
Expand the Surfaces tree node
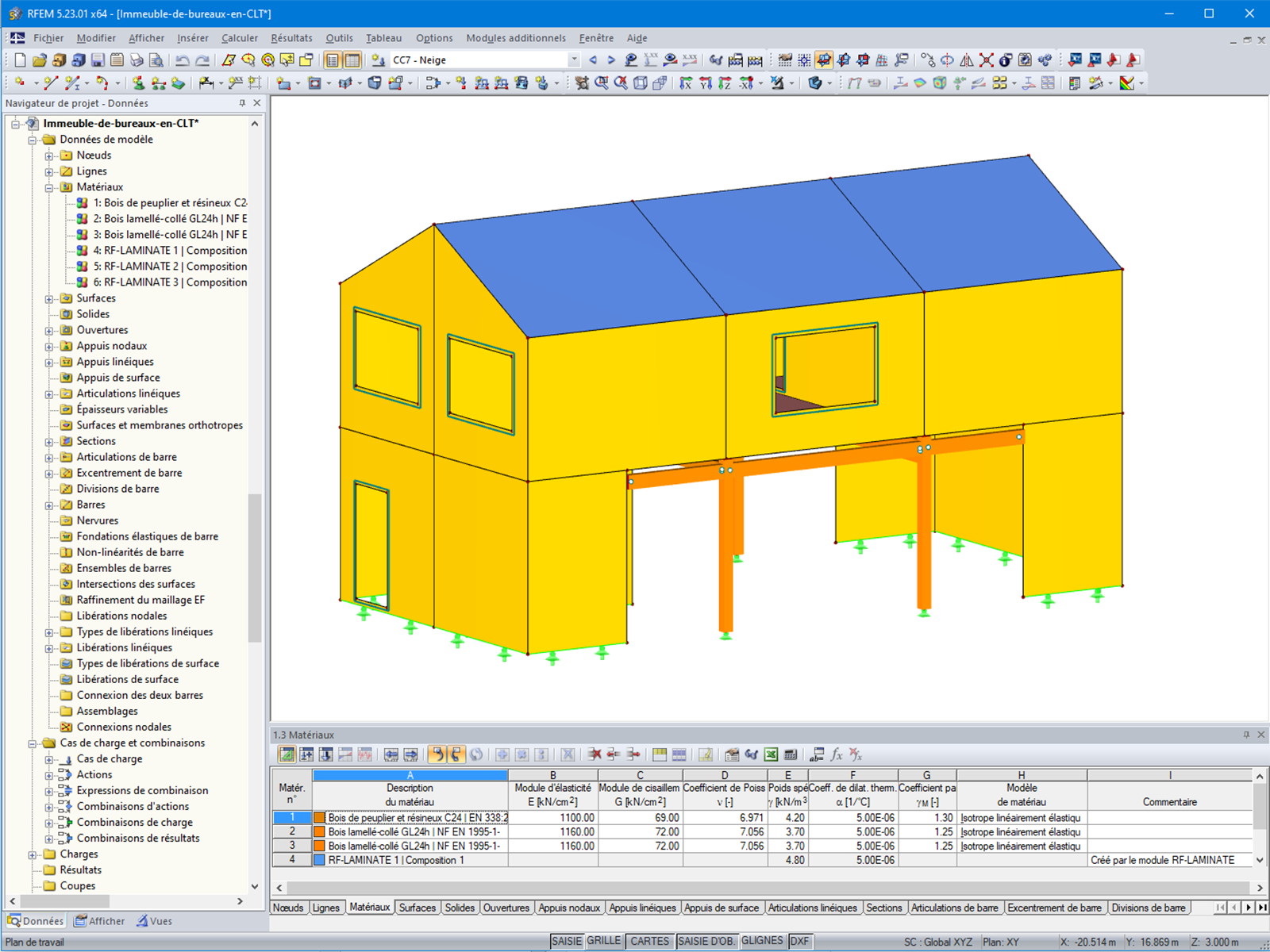coord(49,298)
